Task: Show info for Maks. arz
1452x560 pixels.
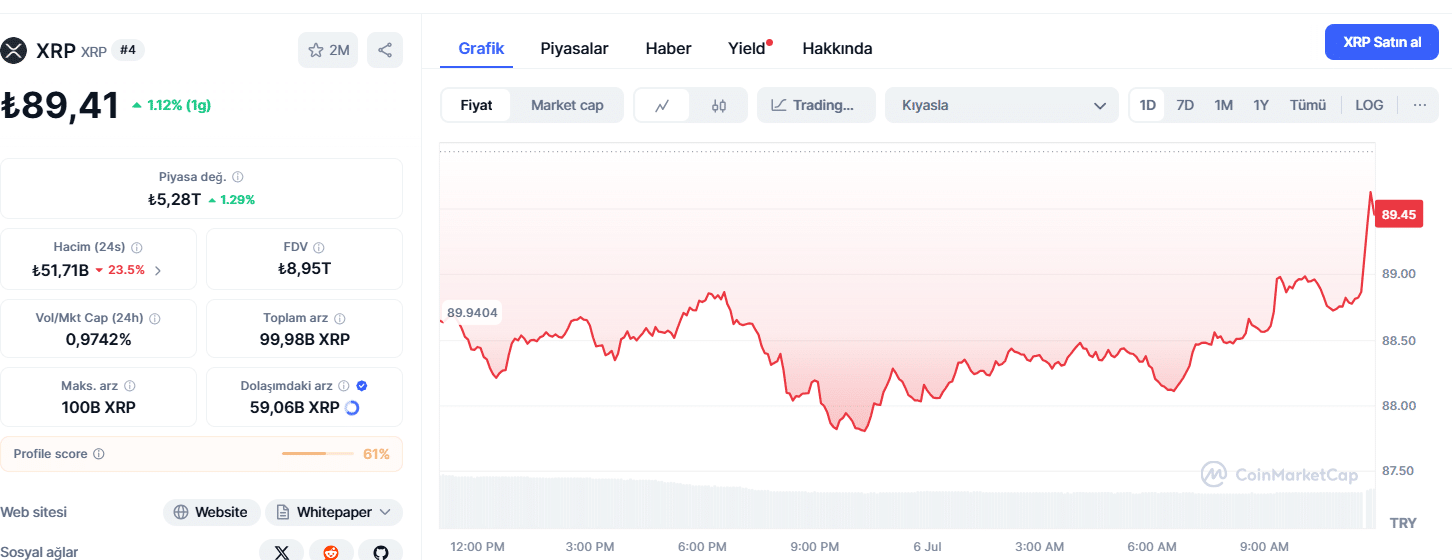Action: 130,385
